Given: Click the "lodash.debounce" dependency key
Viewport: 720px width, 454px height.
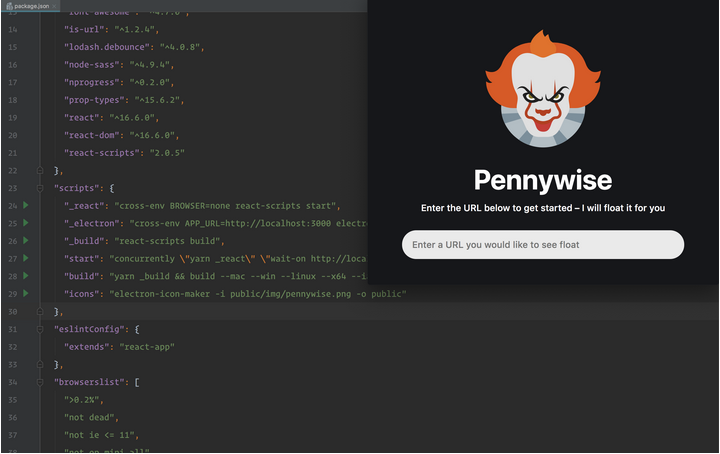Looking at the screenshot, I should coord(106,47).
